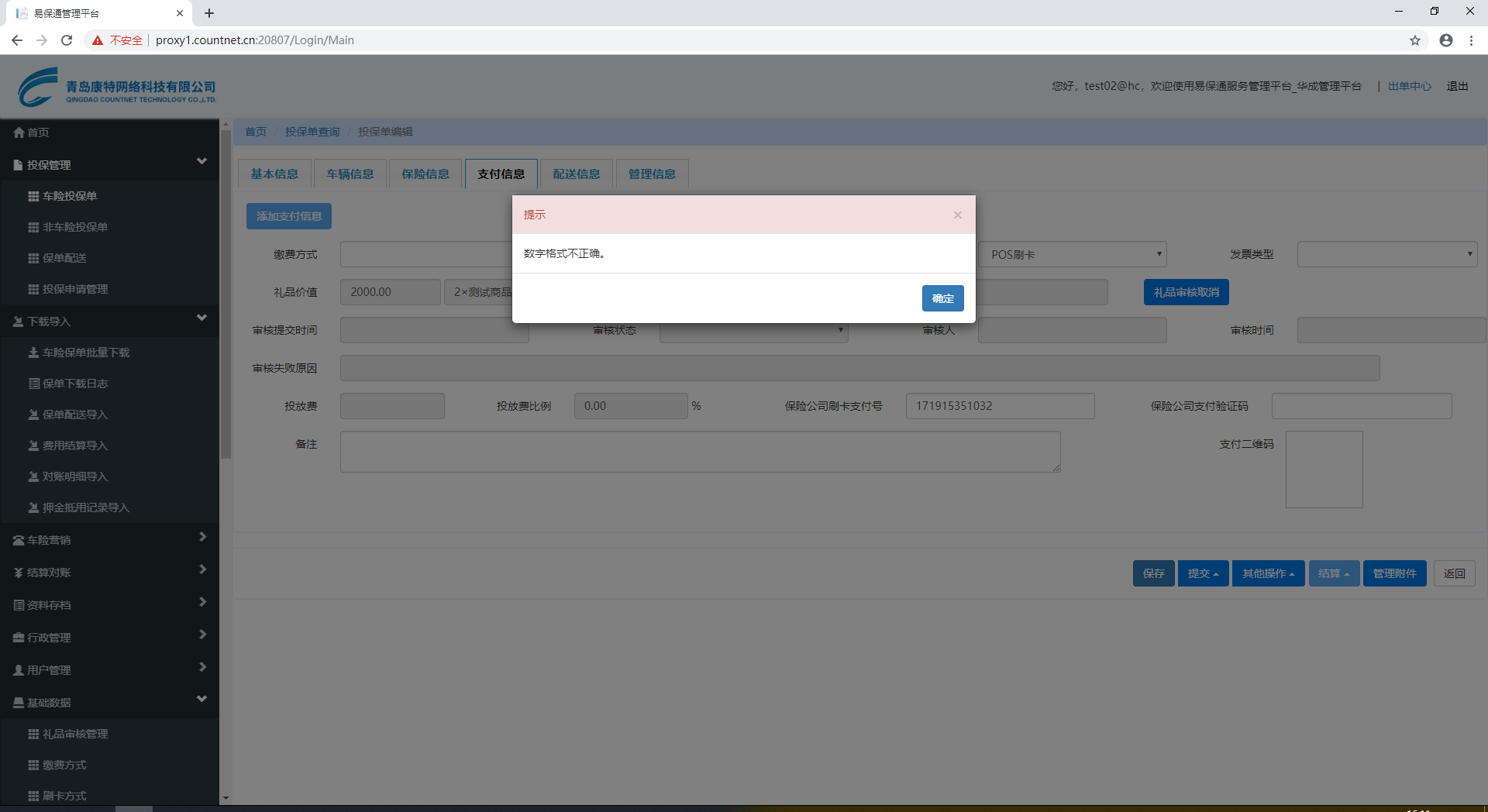Open the 其他操作 dropup button

tap(1269, 573)
